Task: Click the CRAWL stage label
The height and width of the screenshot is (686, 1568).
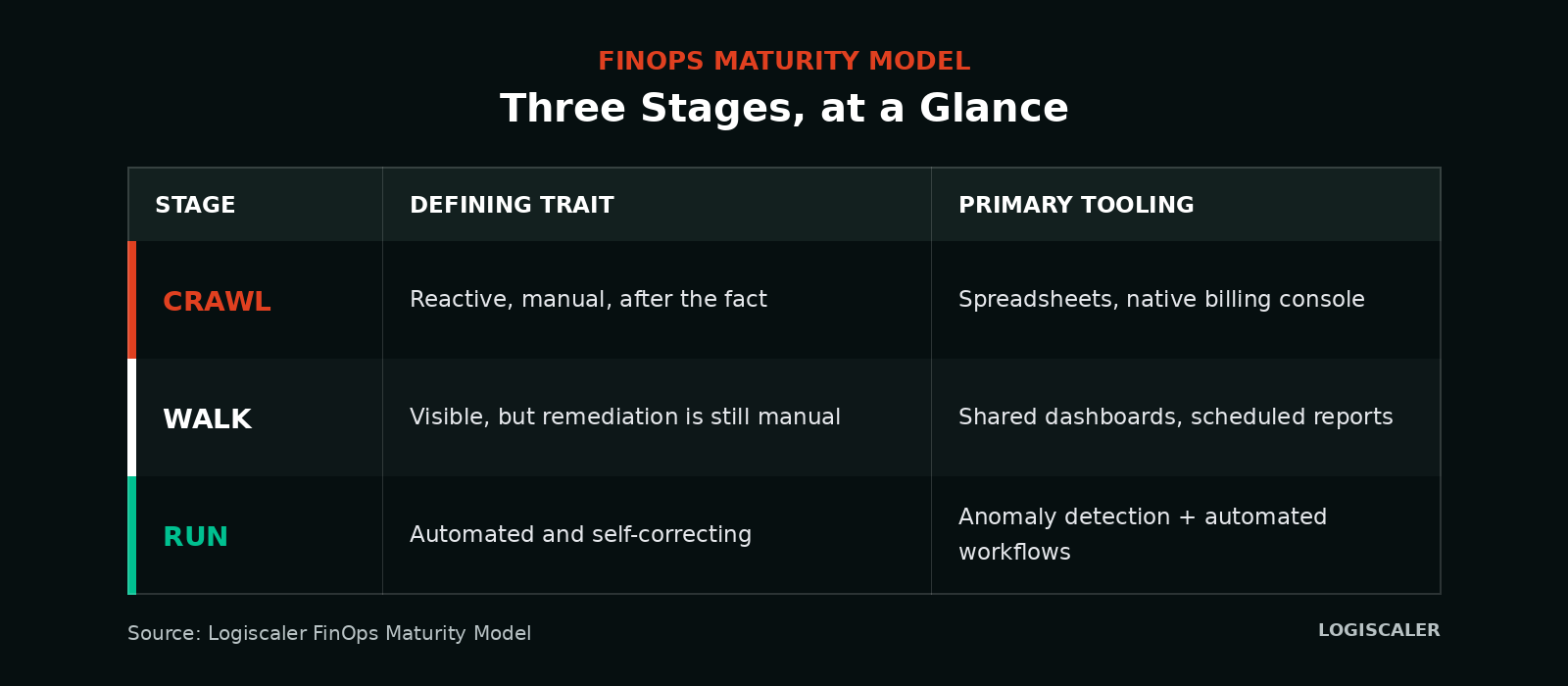Action: point(217,302)
